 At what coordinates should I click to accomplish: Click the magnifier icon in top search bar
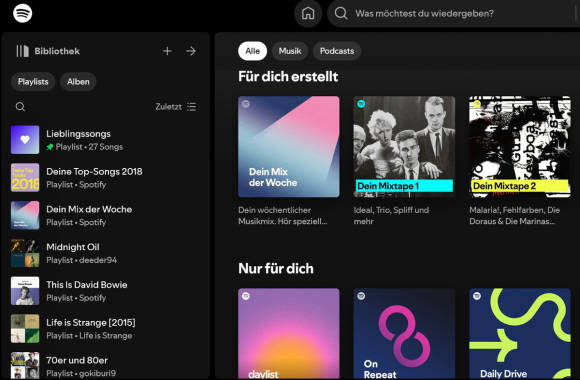341,14
